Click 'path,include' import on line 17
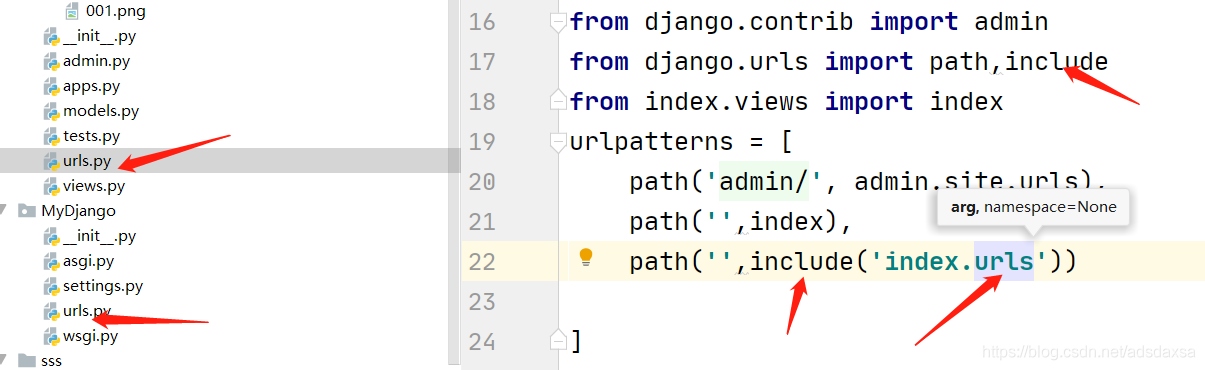 (1019, 62)
